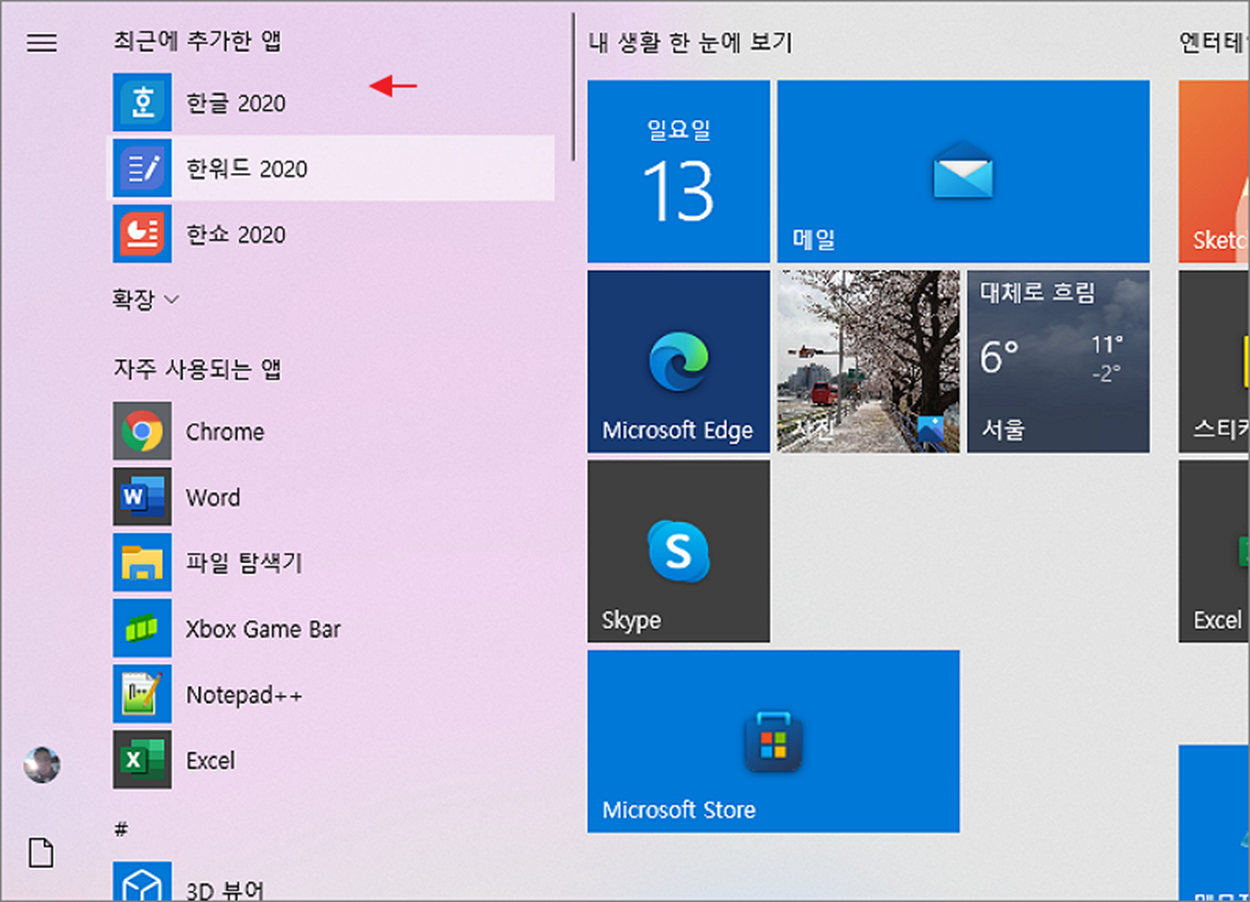
Task: Select the 한글 2020 text label
Action: (x=235, y=103)
